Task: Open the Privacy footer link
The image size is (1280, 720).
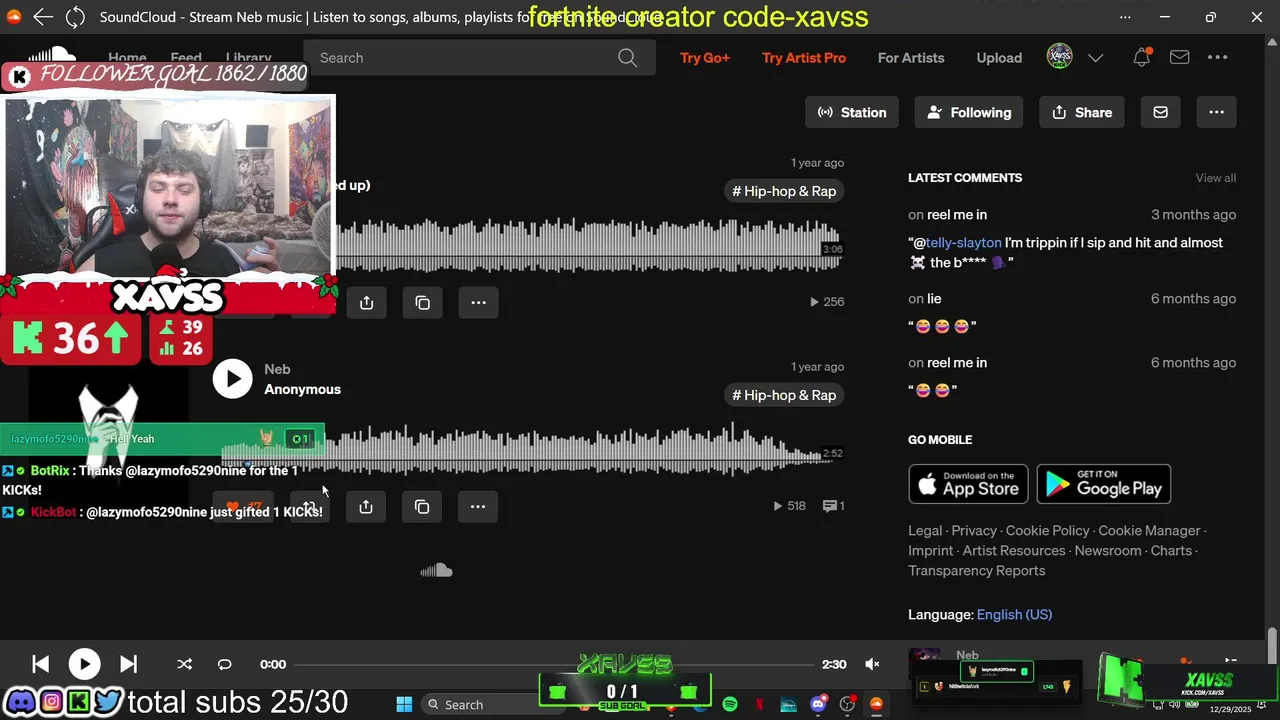Action: [974, 531]
